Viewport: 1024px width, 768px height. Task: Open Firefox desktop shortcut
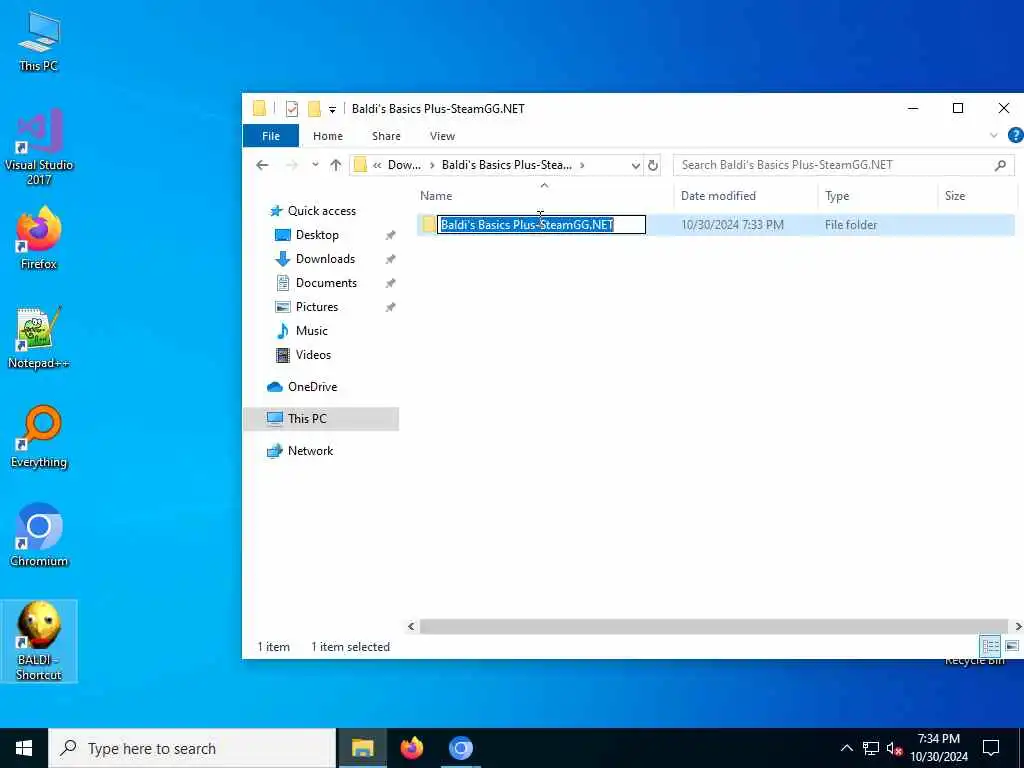39,238
